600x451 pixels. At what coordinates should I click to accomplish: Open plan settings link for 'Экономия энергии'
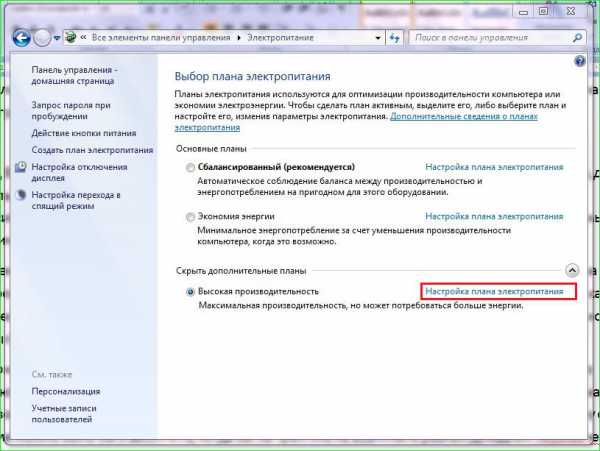(x=494, y=217)
